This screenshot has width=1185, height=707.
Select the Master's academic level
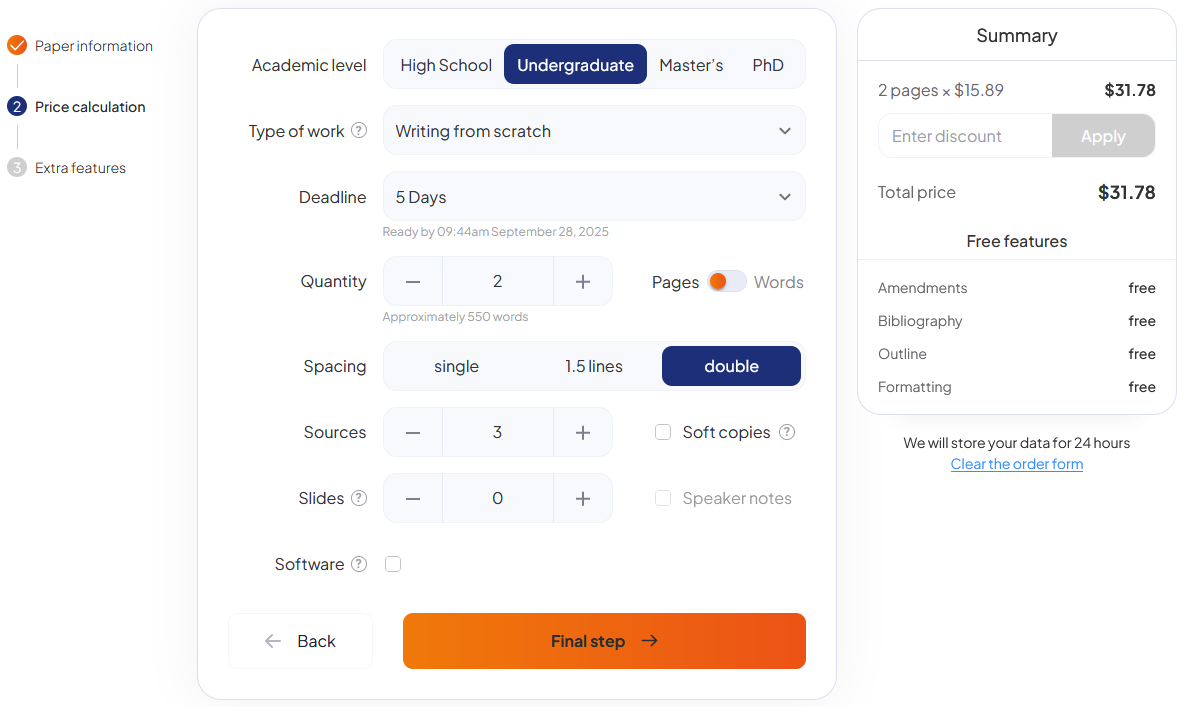691,65
